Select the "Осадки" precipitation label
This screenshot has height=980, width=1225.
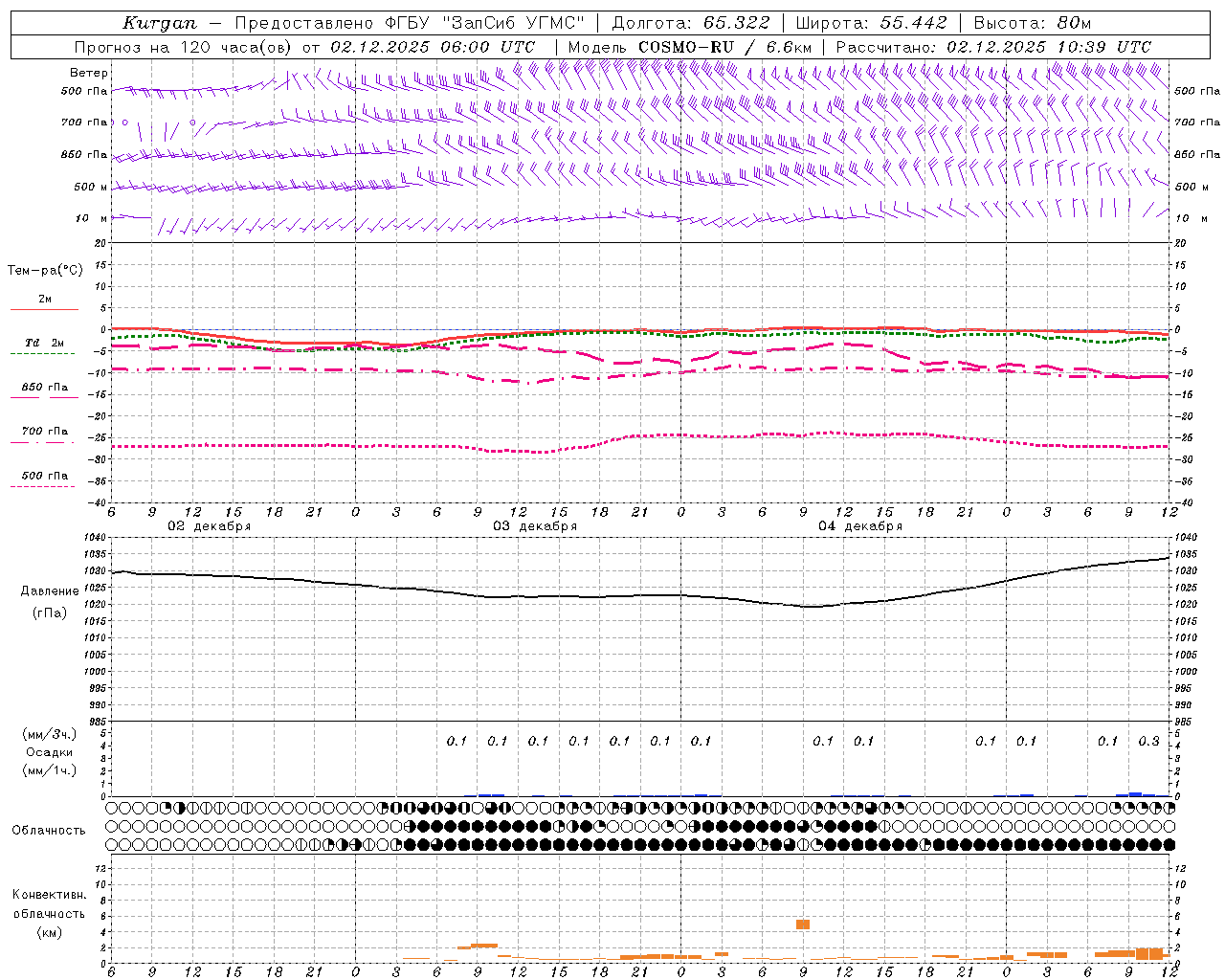click(50, 752)
